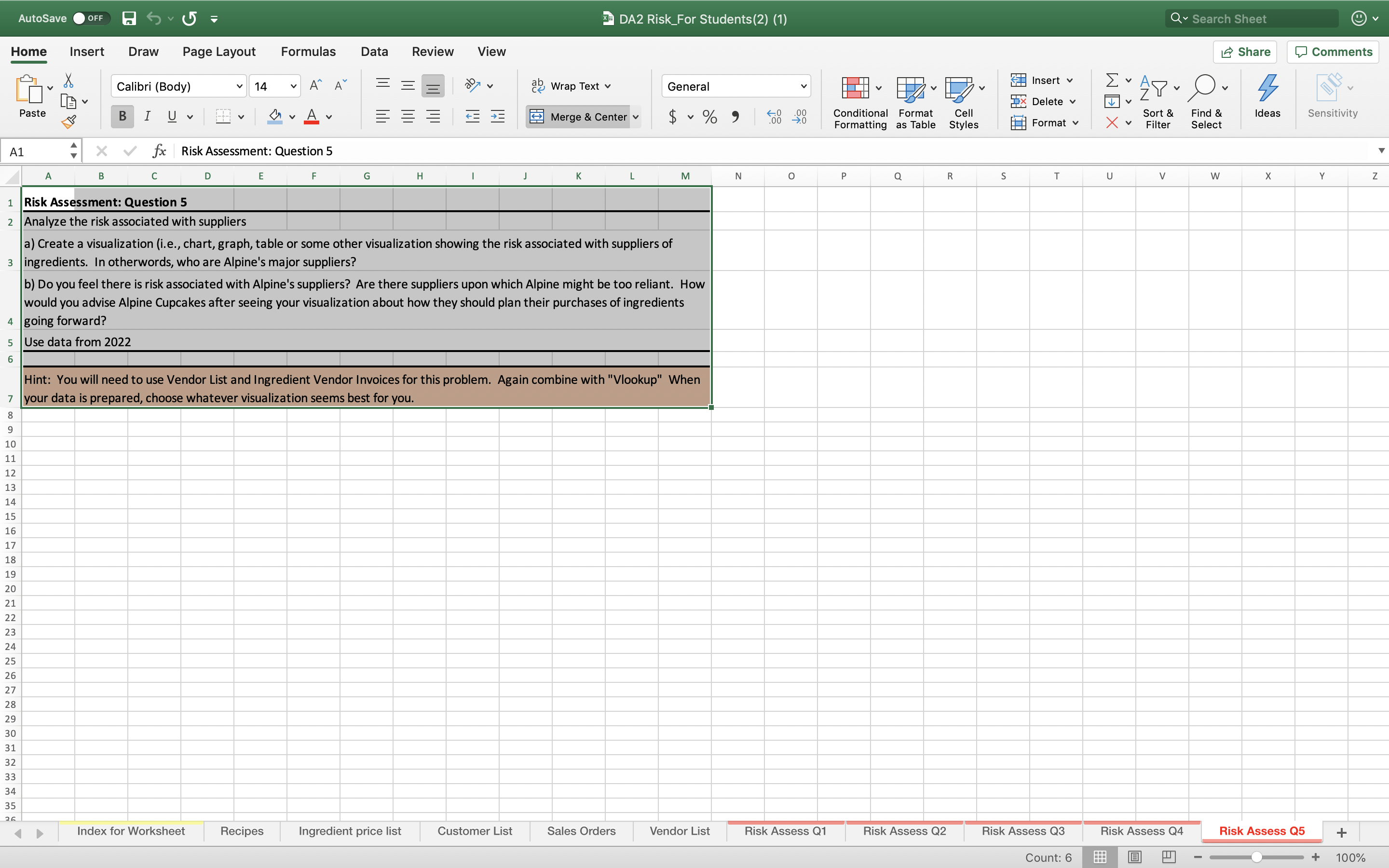Open the Vendor List sheet tab
This screenshot has width=1389, height=868.
coord(679,831)
